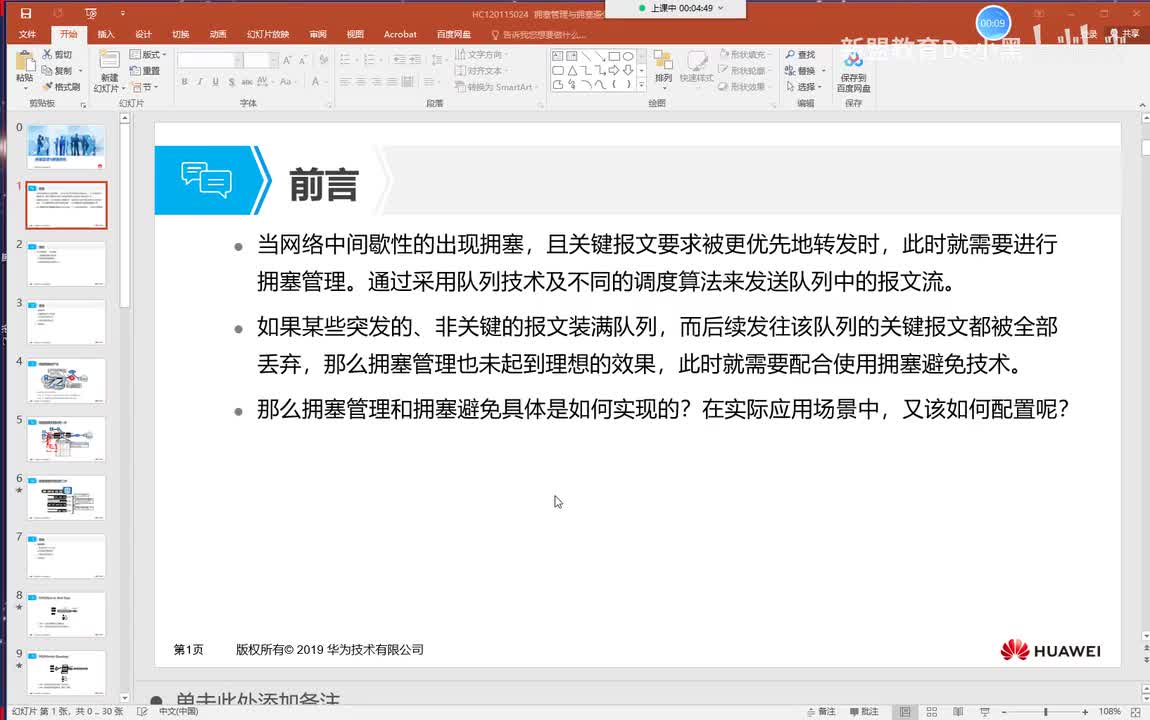
Task: Click the 共享 (Share) button
Action: click(x=1124, y=34)
